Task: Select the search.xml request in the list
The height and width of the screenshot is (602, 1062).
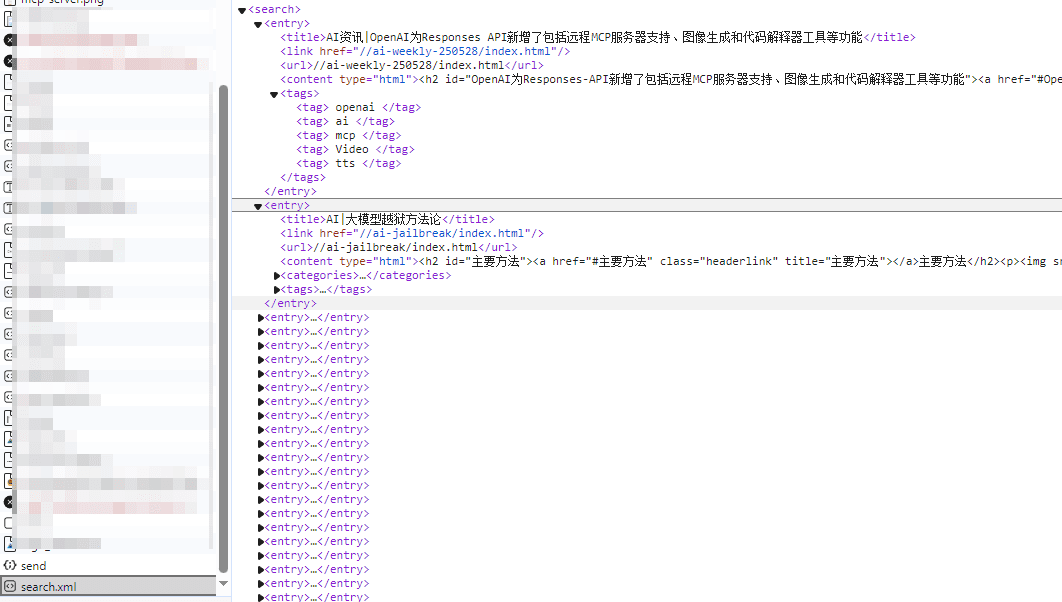Action: pos(48,587)
